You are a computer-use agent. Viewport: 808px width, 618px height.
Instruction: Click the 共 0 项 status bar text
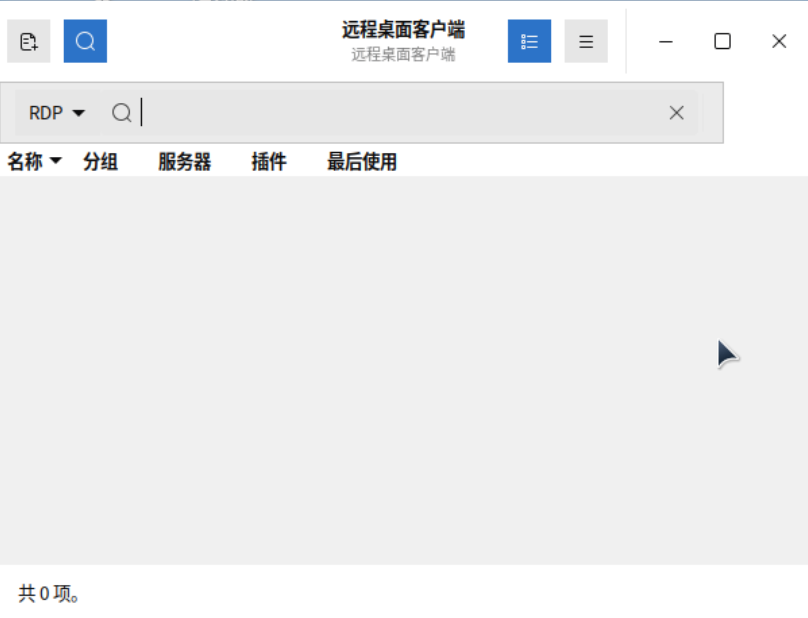pos(49,594)
